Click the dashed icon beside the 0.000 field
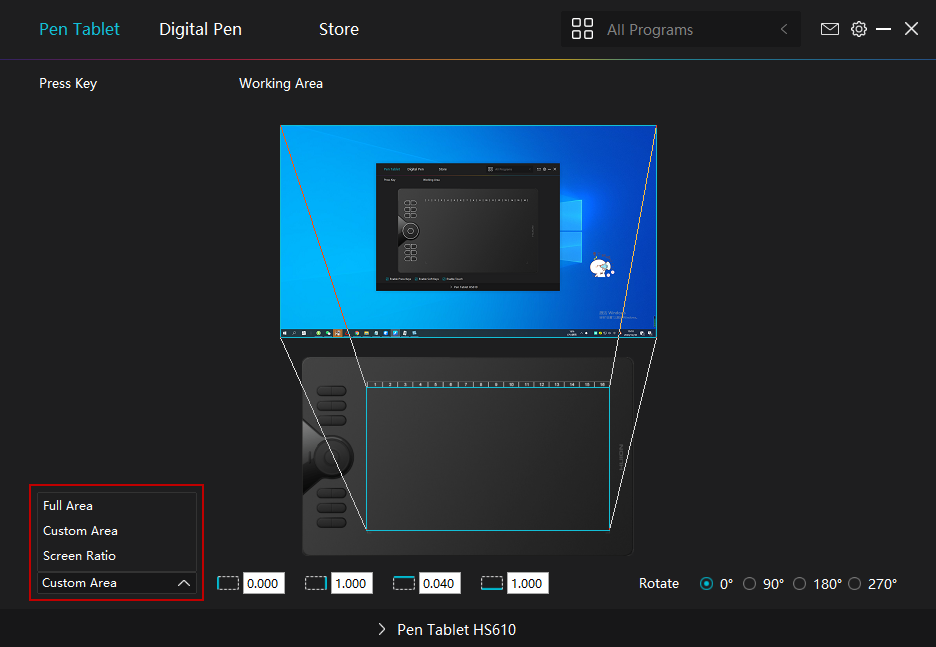This screenshot has height=647, width=936. click(228, 583)
